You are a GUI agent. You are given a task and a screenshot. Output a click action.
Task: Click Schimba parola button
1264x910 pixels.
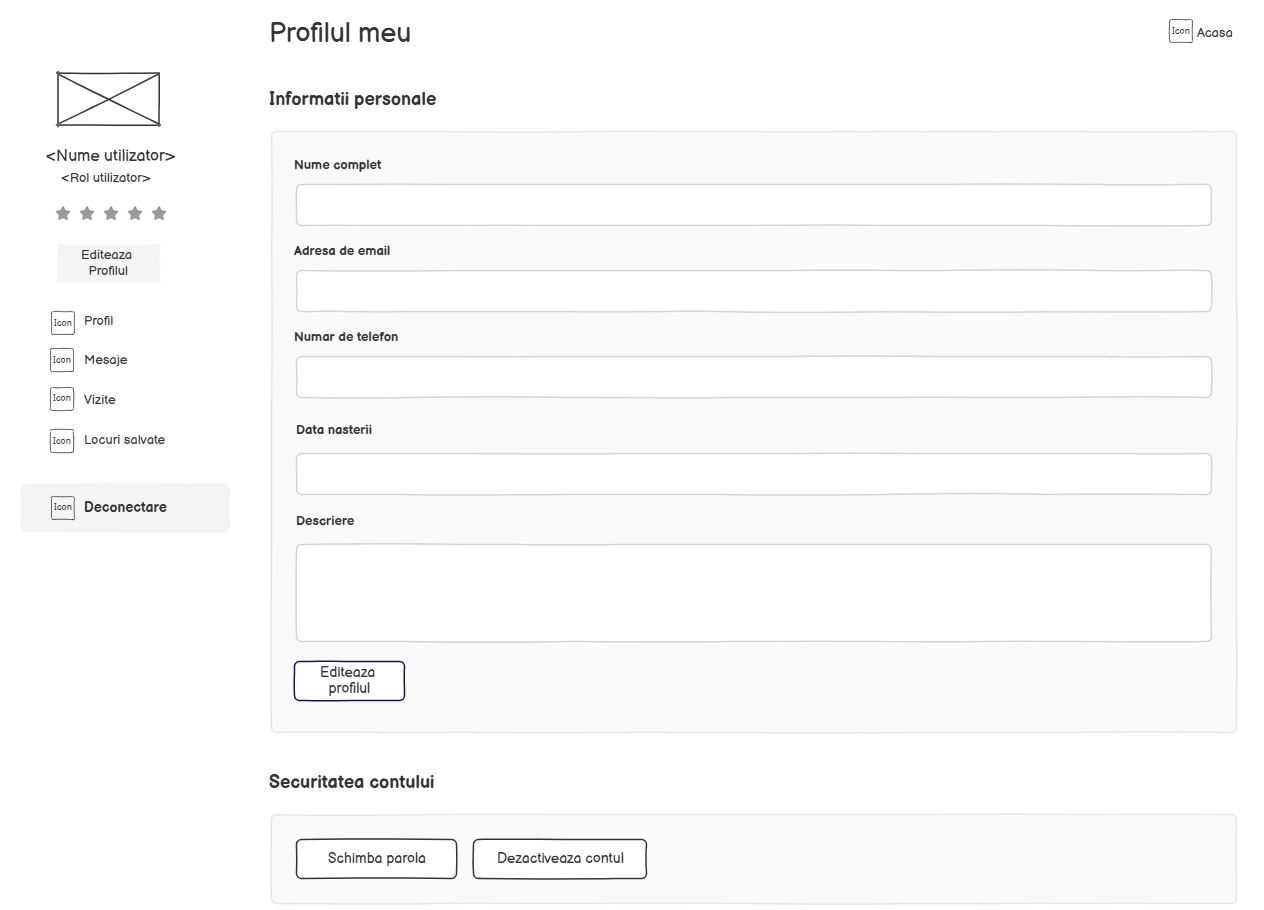click(376, 859)
